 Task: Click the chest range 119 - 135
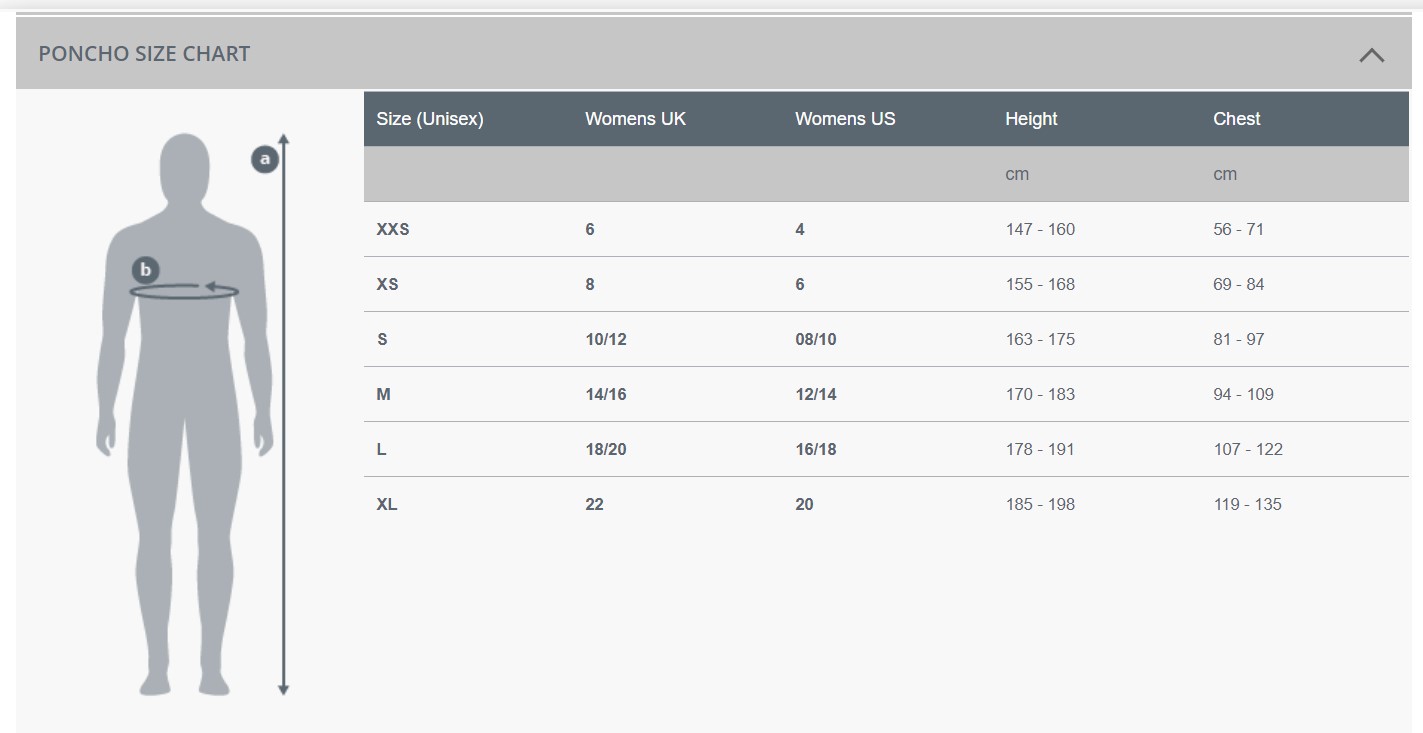[x=1247, y=505]
